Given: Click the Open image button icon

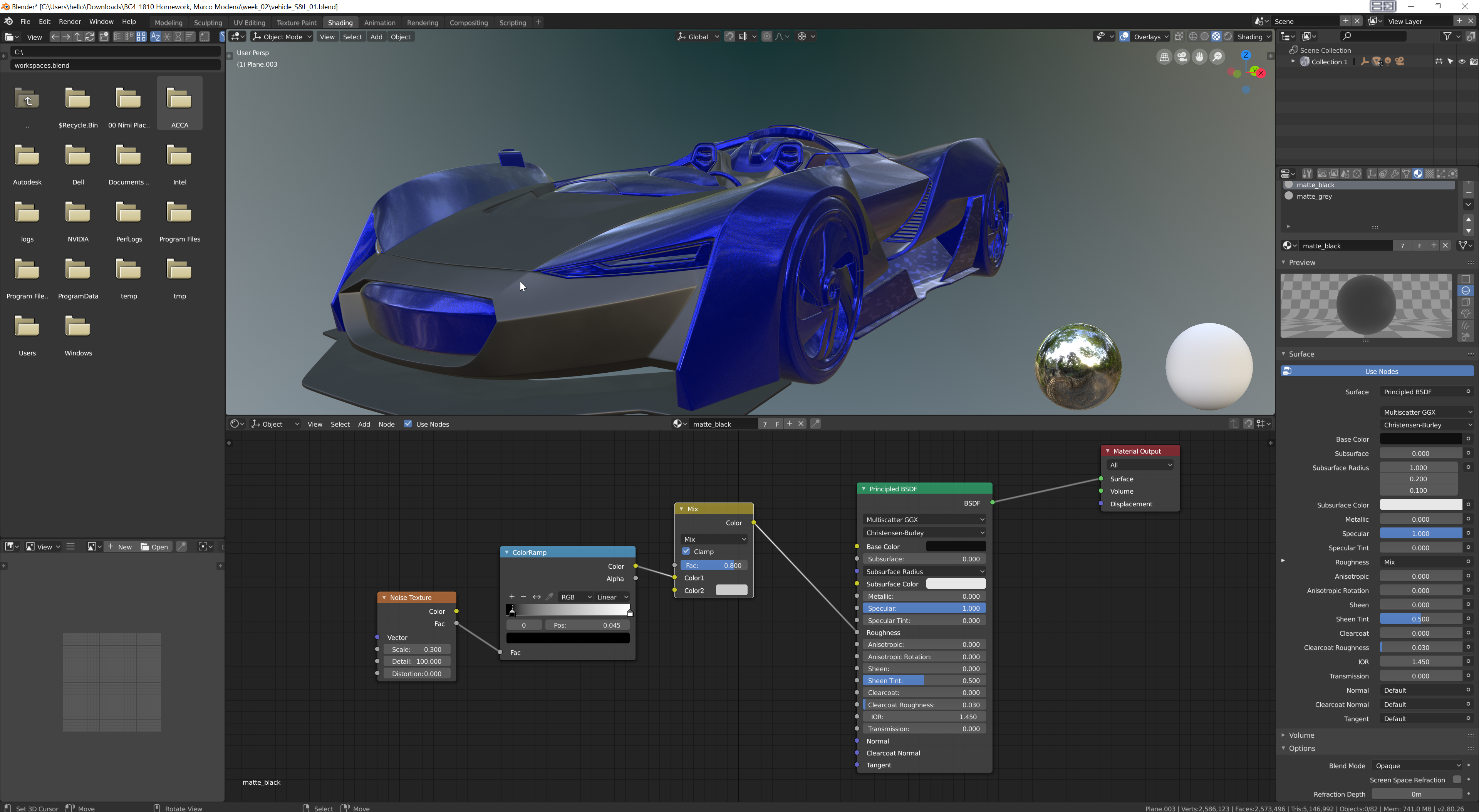Looking at the screenshot, I should [x=154, y=546].
